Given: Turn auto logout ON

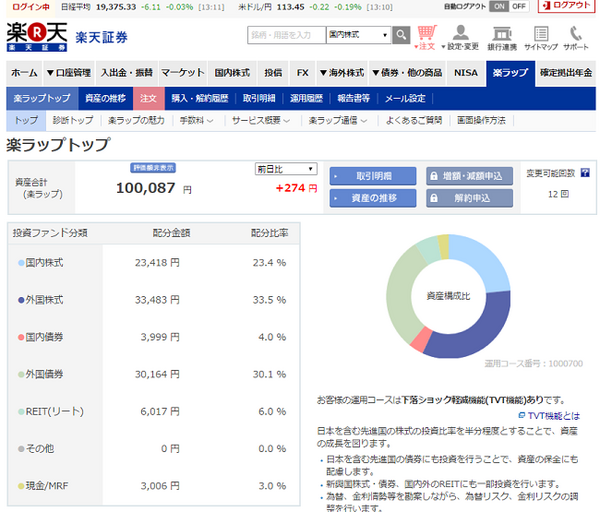Looking at the screenshot, I should click(499, 6).
